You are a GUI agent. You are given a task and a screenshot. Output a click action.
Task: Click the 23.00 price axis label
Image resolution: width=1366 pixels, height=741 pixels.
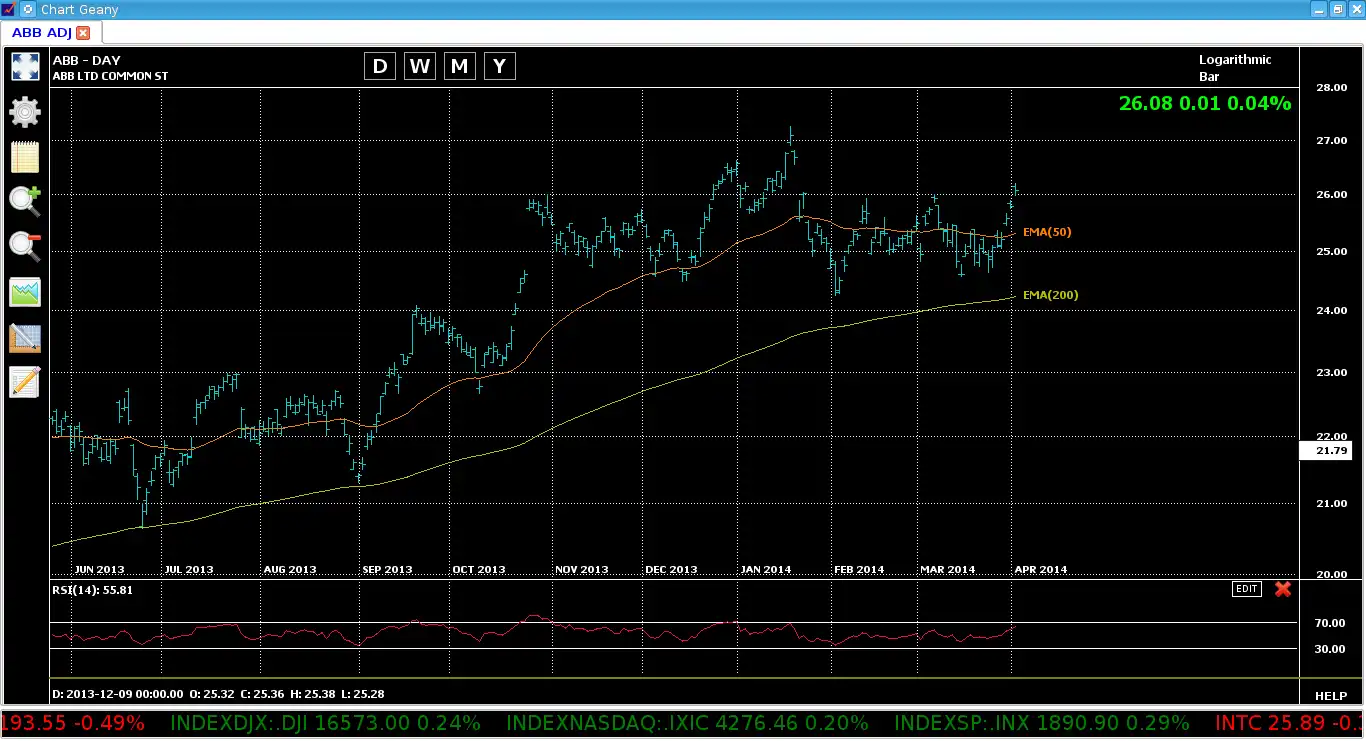pos(1331,373)
